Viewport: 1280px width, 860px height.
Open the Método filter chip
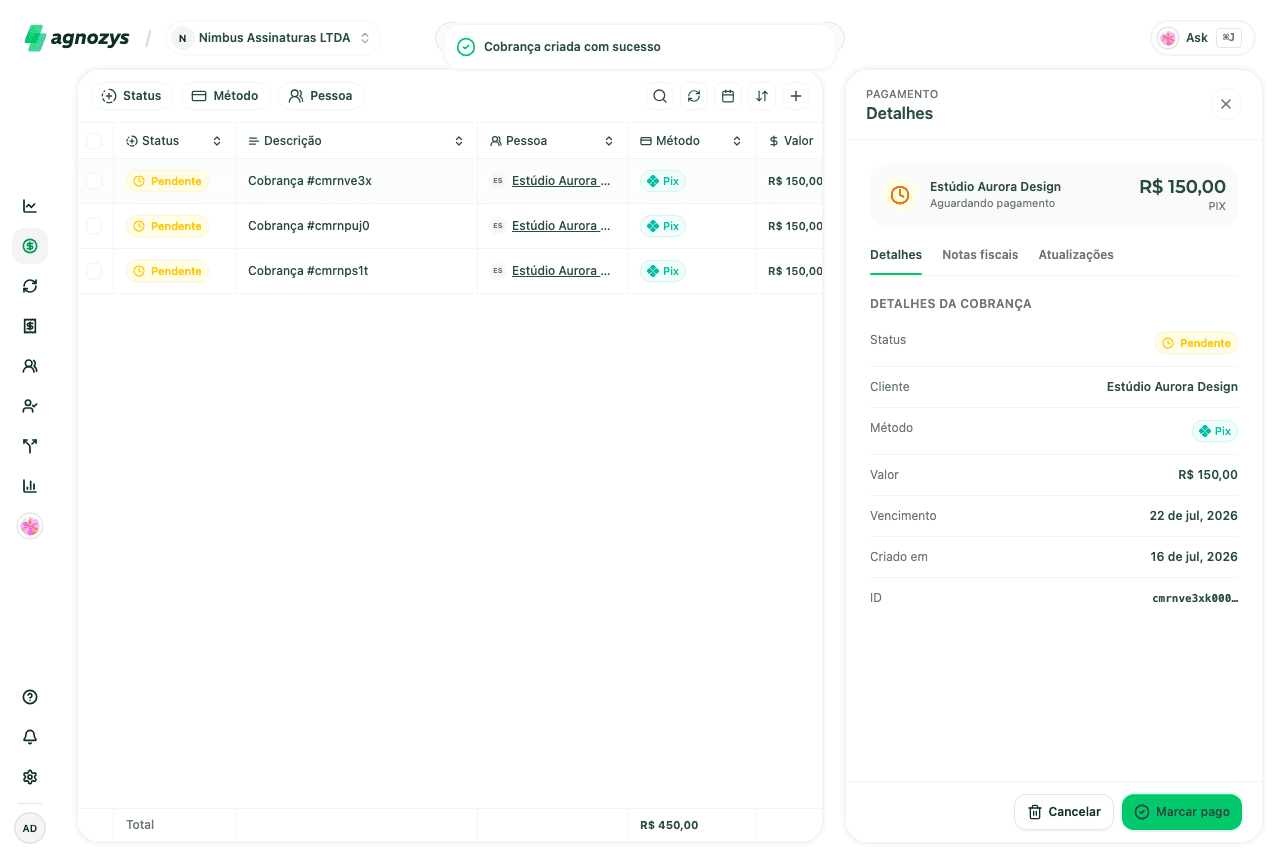click(225, 96)
